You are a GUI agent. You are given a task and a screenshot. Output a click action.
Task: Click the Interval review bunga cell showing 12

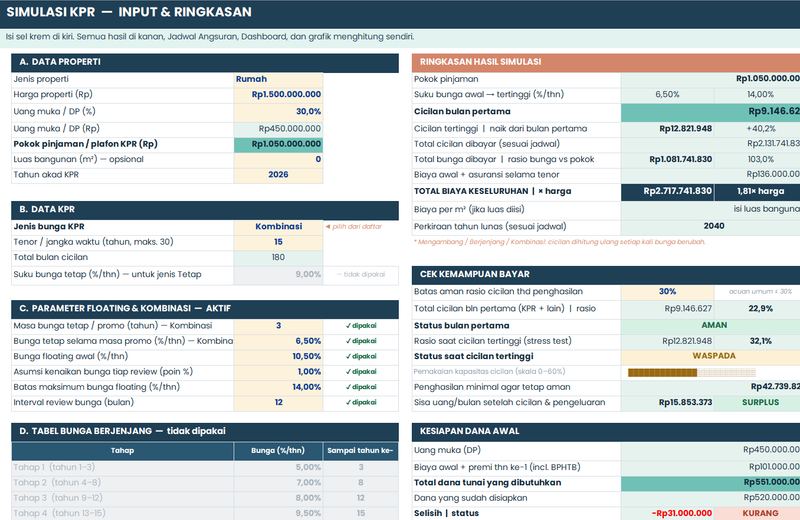pos(278,402)
